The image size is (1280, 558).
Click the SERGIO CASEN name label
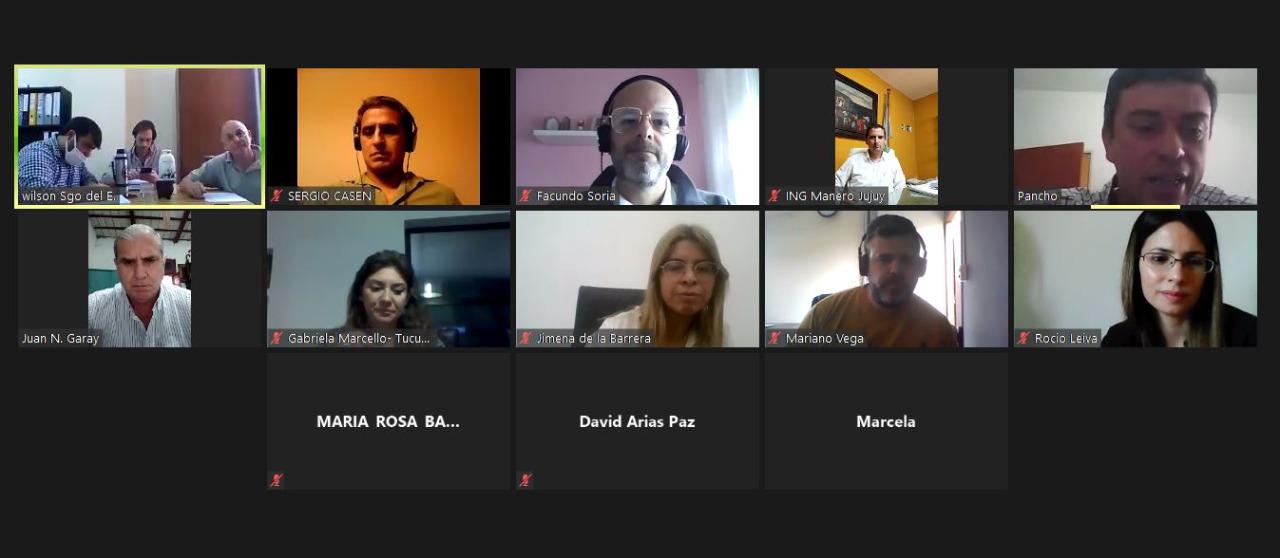tap(329, 197)
